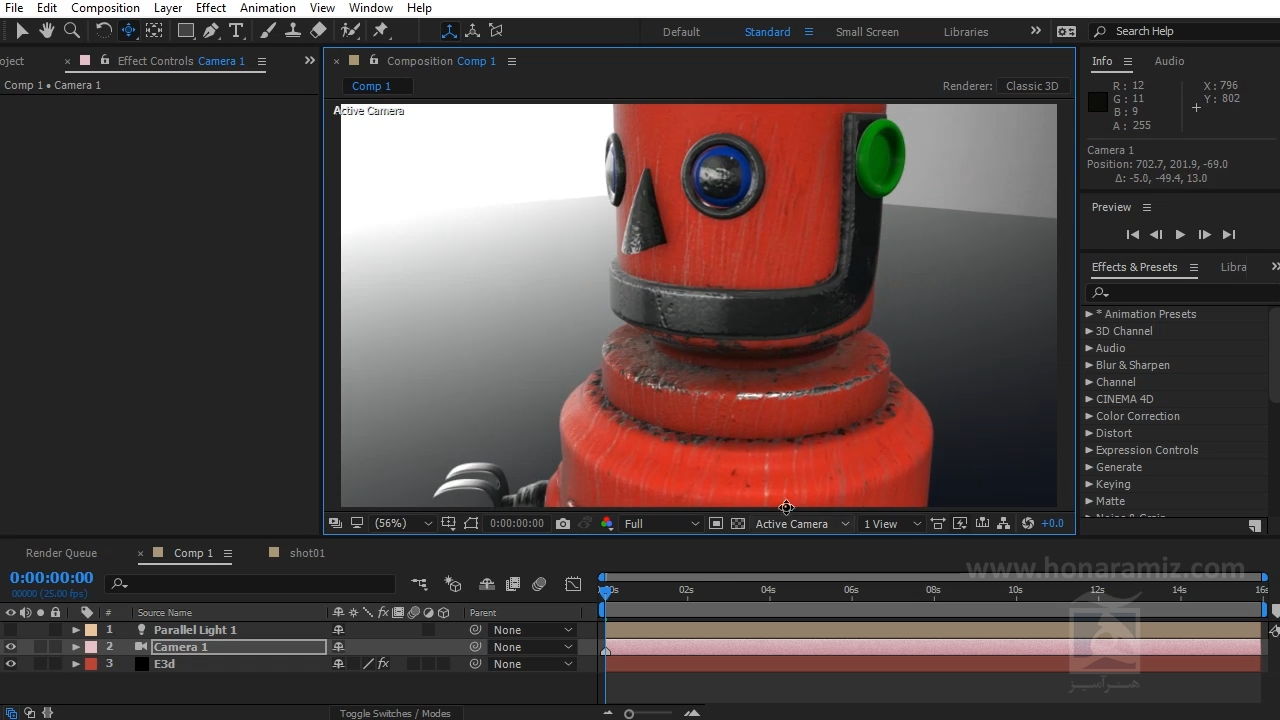Screen dimensions: 1280x720
Task: Switch to the Render Queue tab
Action: [61, 553]
